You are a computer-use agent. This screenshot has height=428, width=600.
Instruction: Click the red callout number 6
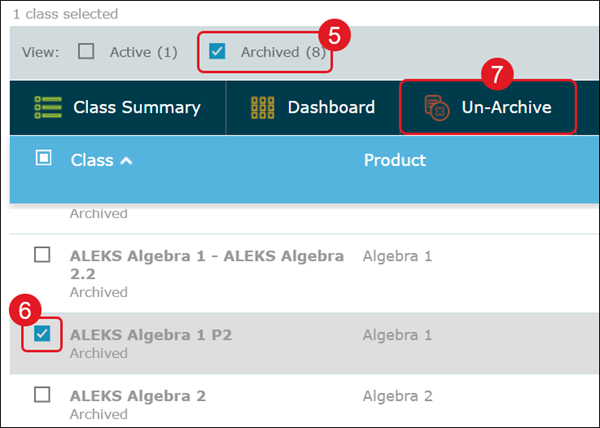pos(23,309)
